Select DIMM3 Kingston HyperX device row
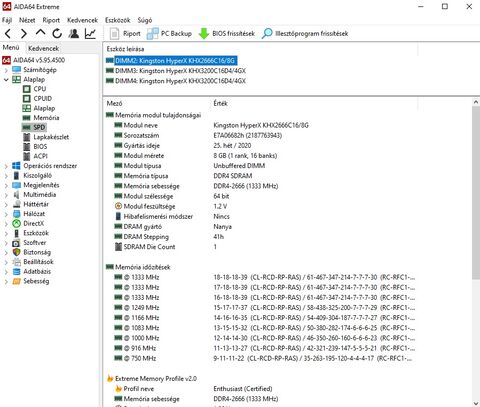The image size is (480, 407). [x=180, y=71]
